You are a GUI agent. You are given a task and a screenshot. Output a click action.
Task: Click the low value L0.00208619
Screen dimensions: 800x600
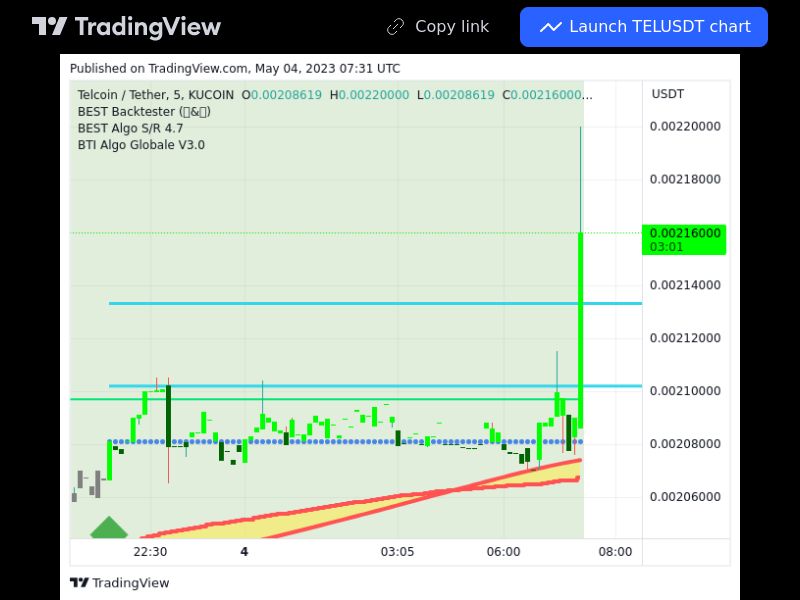tap(456, 95)
